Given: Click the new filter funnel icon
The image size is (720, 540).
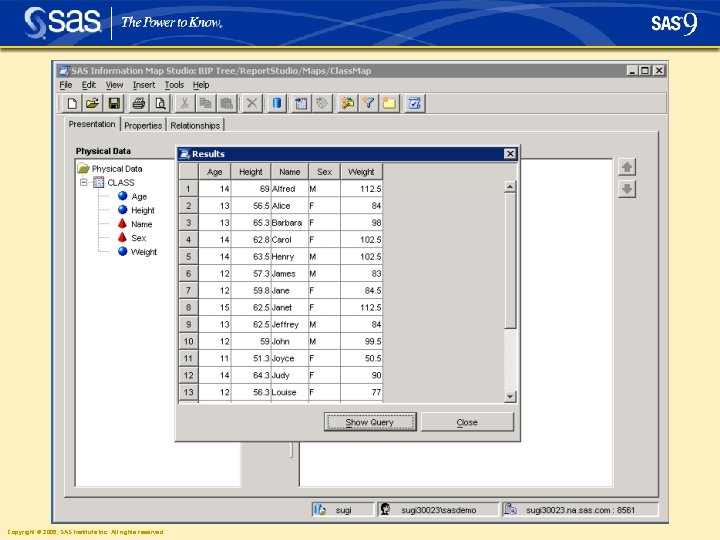Looking at the screenshot, I should click(368, 103).
